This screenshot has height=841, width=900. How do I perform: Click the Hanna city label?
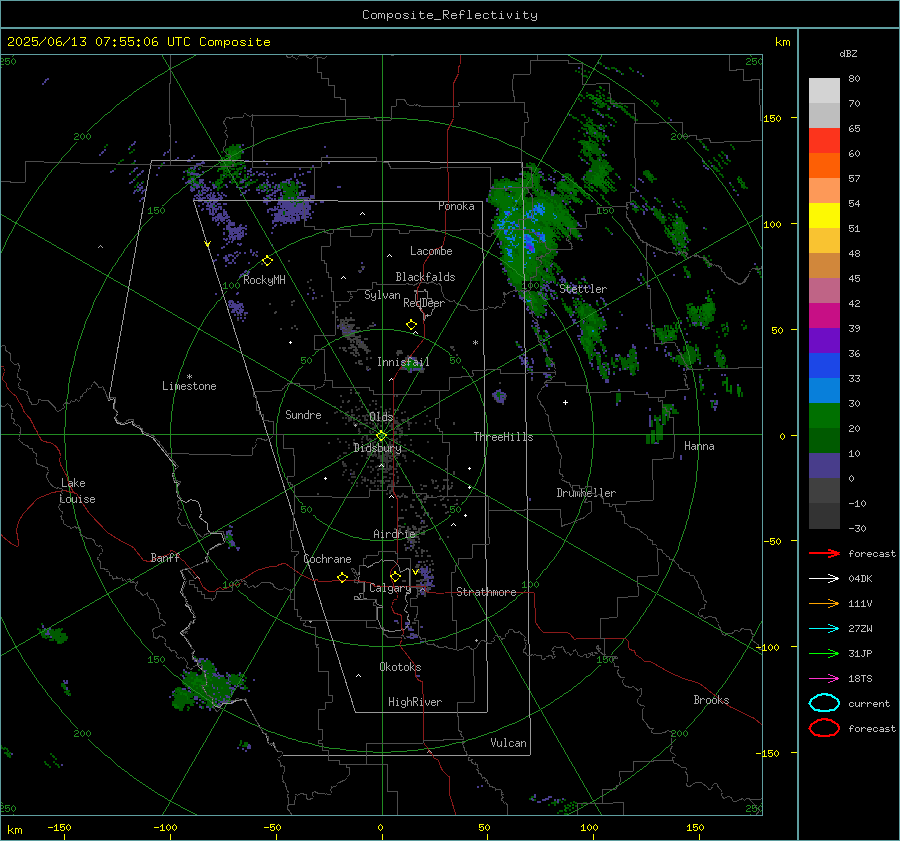pyautogui.click(x=699, y=446)
